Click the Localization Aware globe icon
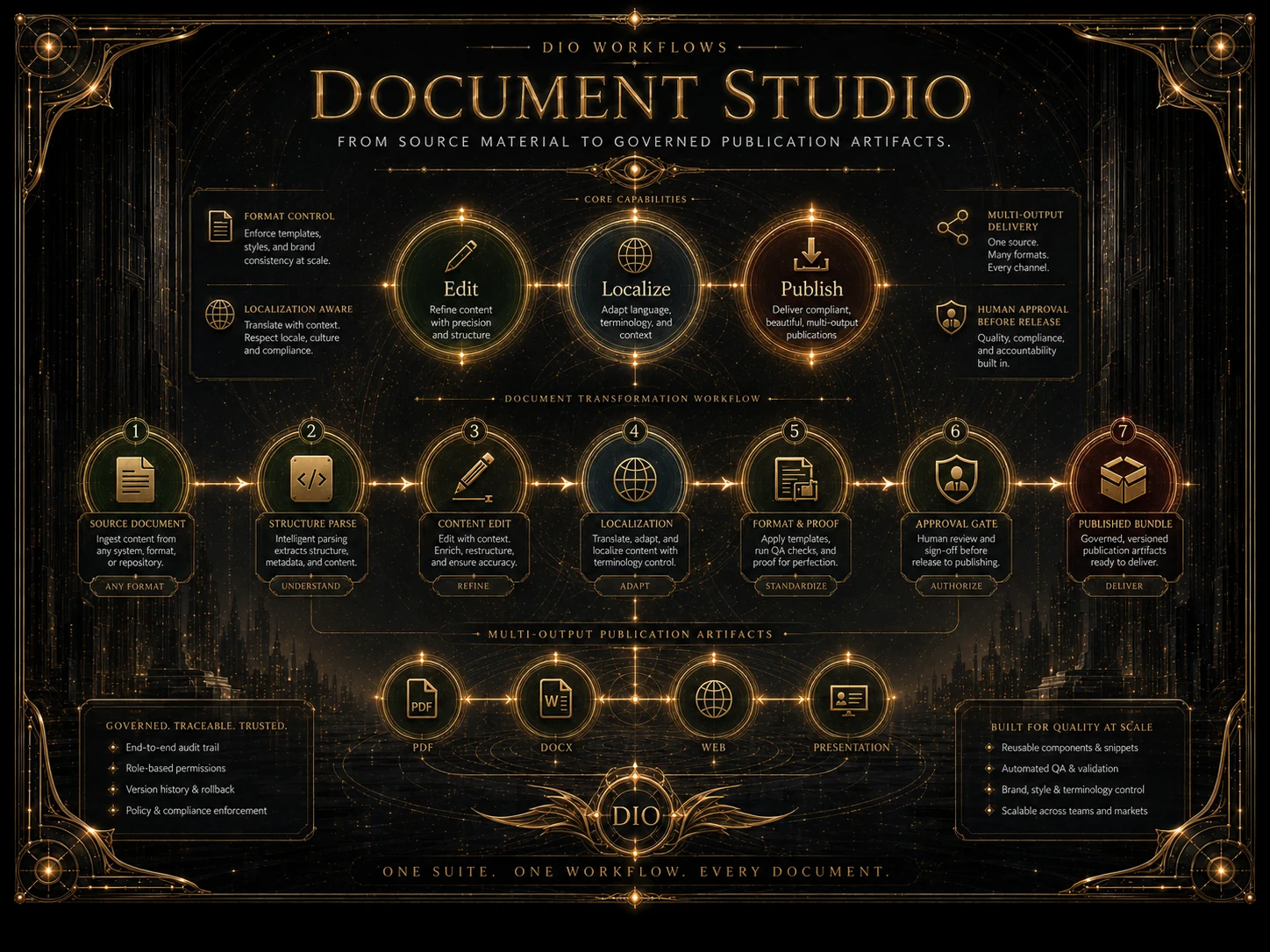The image size is (1270, 952). point(220,314)
